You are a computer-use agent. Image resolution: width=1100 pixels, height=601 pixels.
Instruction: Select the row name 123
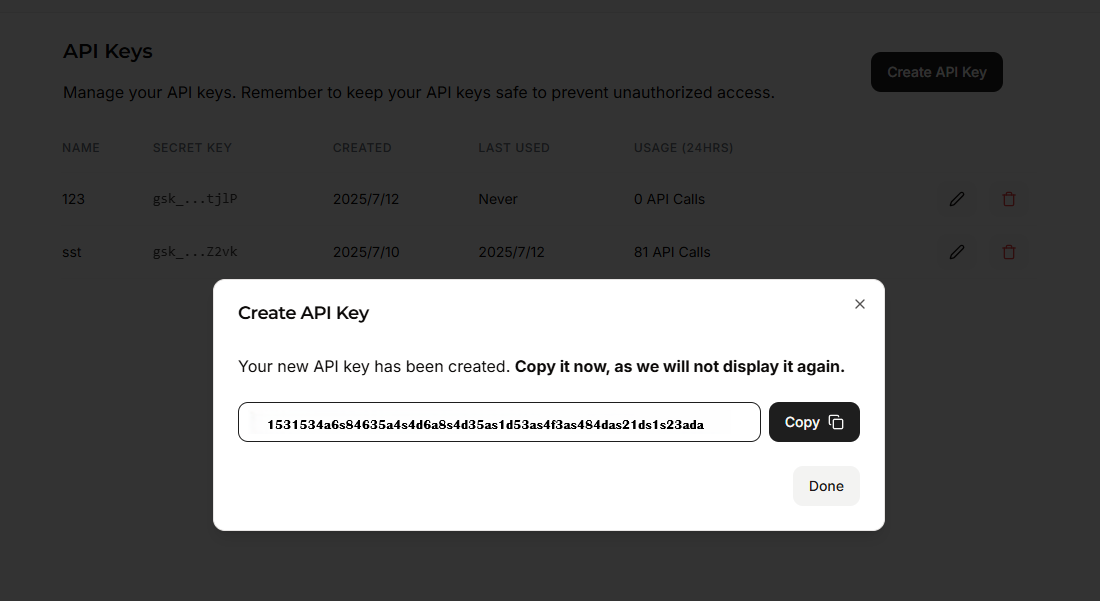73,199
